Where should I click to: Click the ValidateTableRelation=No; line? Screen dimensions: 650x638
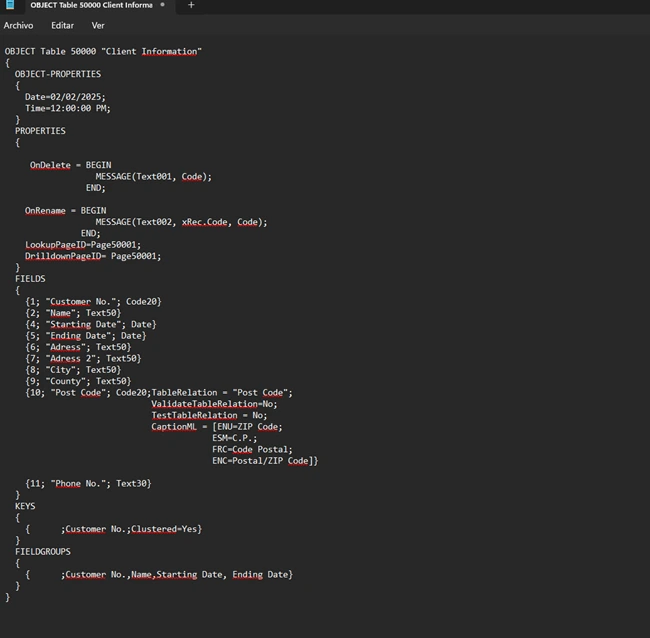pos(214,404)
